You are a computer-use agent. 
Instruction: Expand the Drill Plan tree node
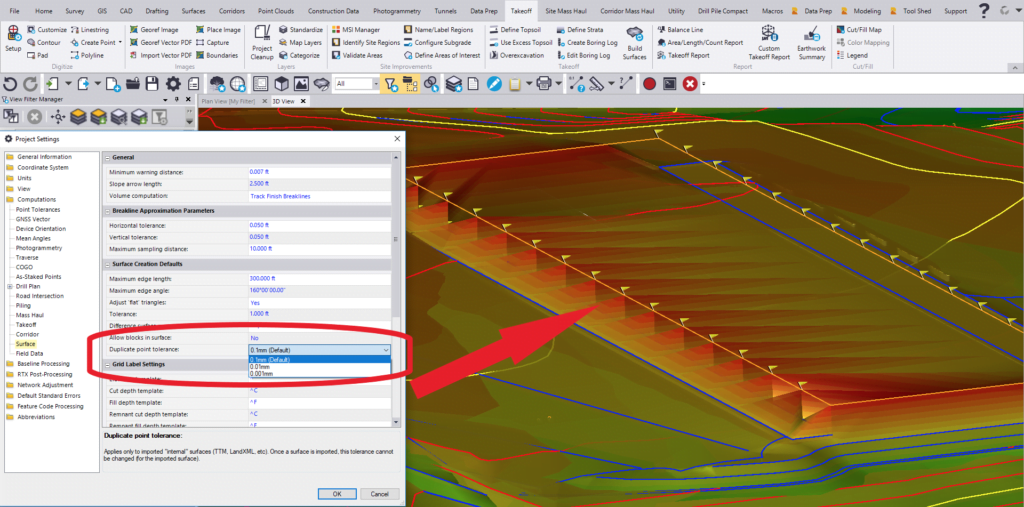tap(9, 285)
